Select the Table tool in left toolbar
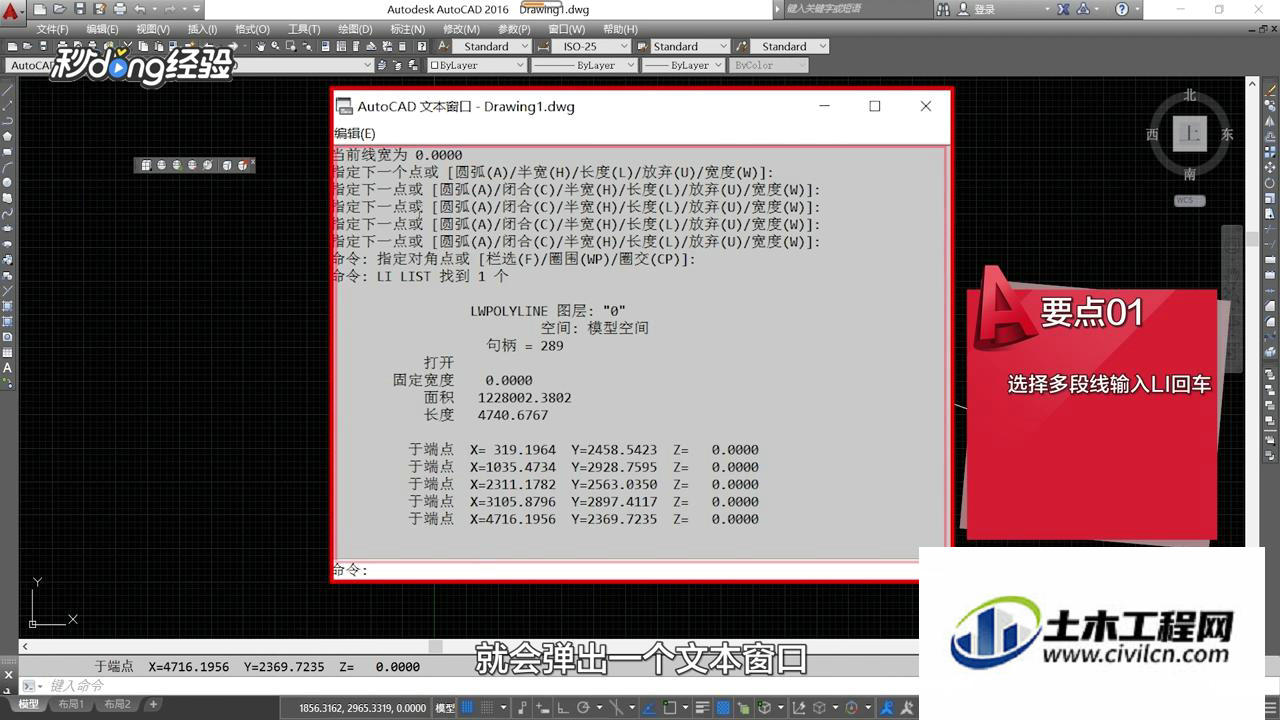1280x720 pixels. pos(7,352)
